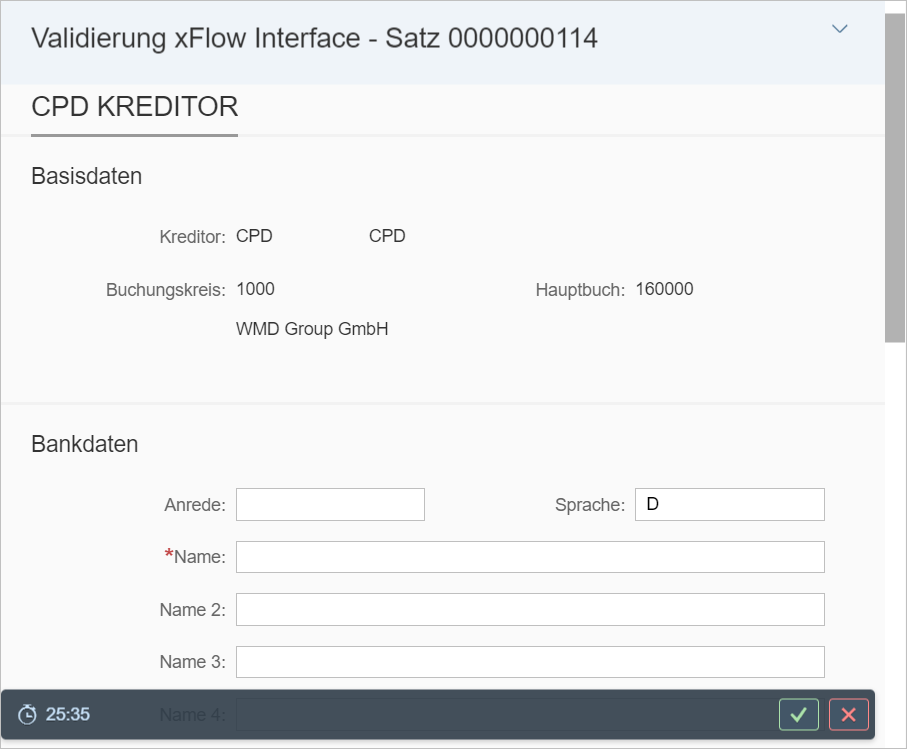Screen dimensions: 907x749
Task: Click the Buchungskreis value 1000
Action: [255, 290]
